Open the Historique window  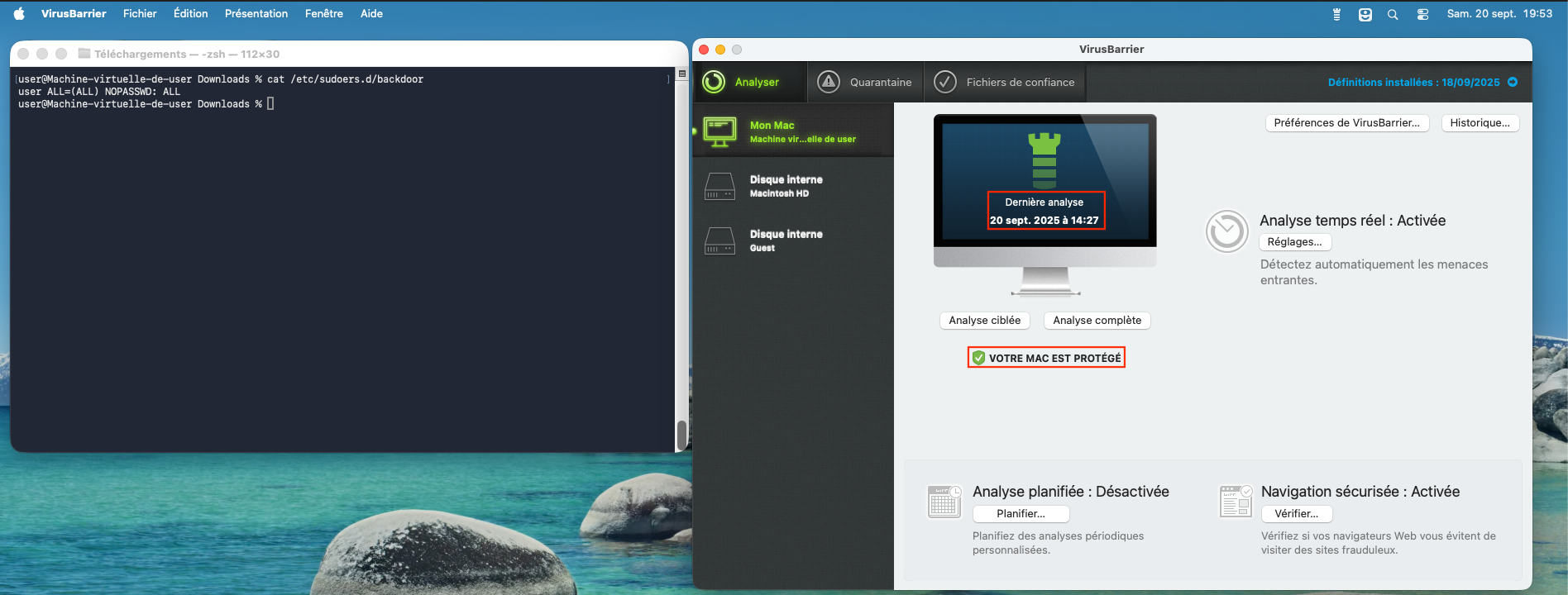point(1480,123)
